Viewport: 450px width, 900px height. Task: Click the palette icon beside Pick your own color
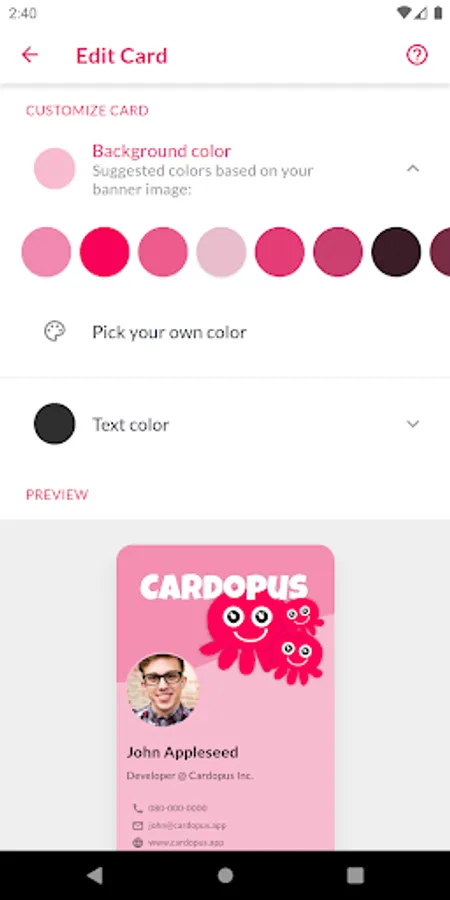pos(55,331)
